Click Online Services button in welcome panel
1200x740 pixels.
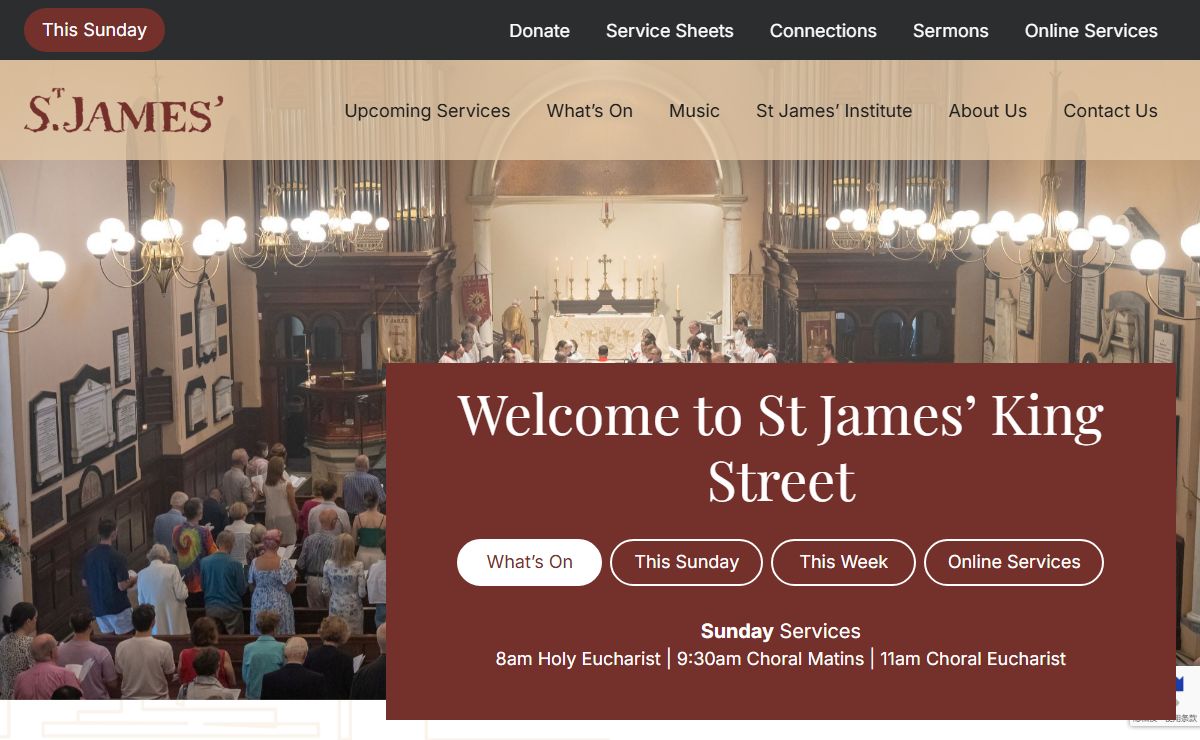1014,562
